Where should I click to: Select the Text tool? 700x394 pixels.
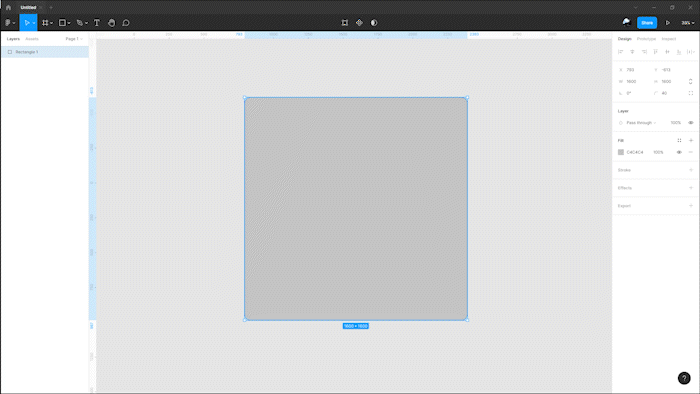(x=97, y=23)
